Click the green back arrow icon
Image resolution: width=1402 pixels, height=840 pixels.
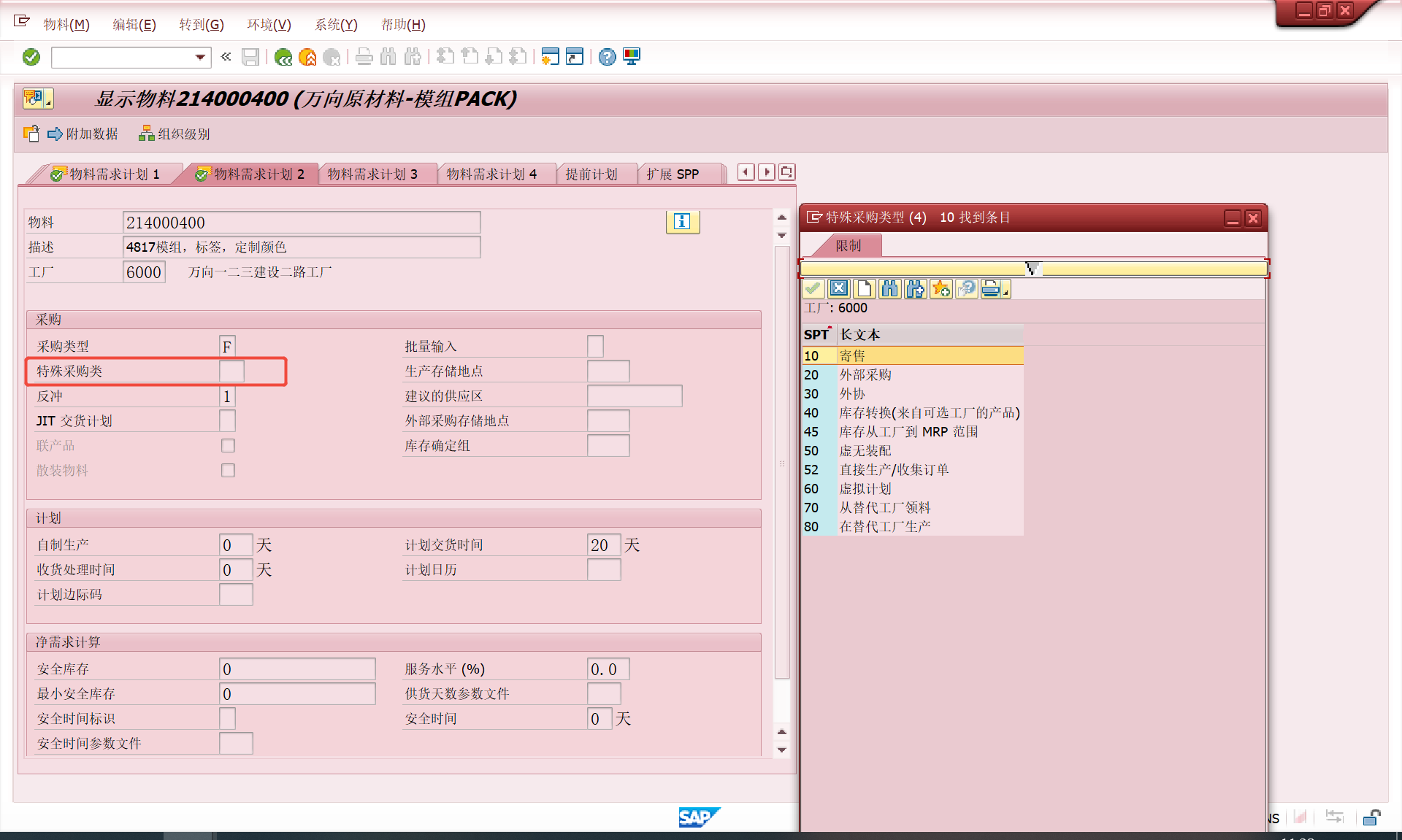[283, 57]
